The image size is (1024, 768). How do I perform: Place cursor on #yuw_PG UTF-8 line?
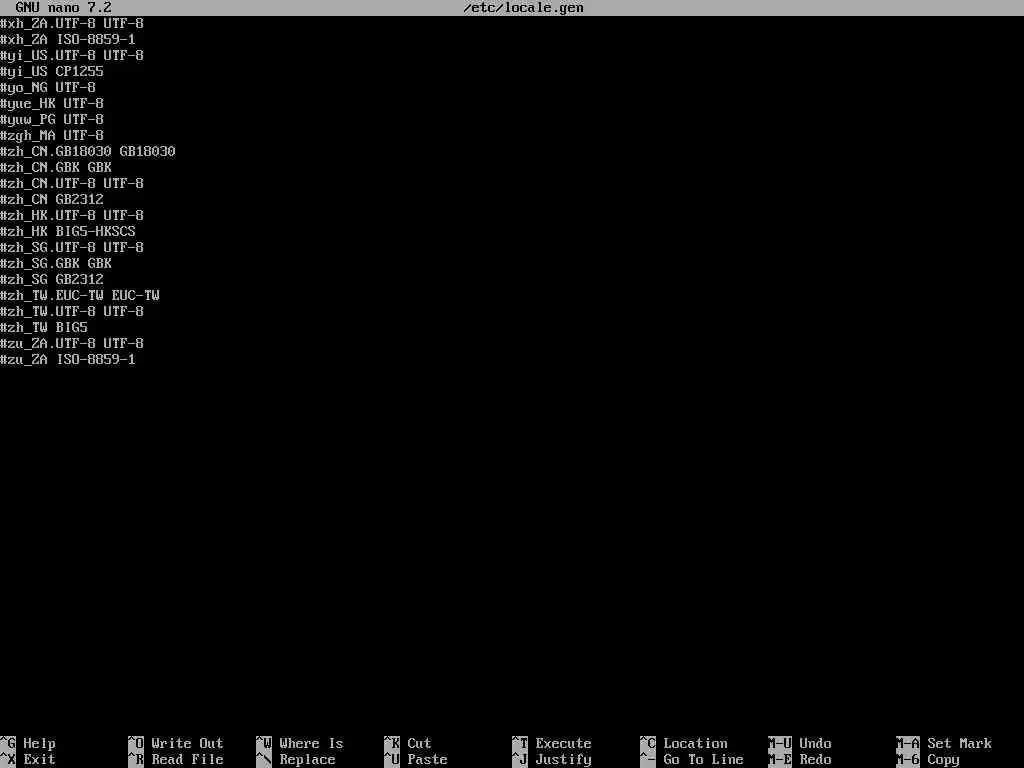52,120
